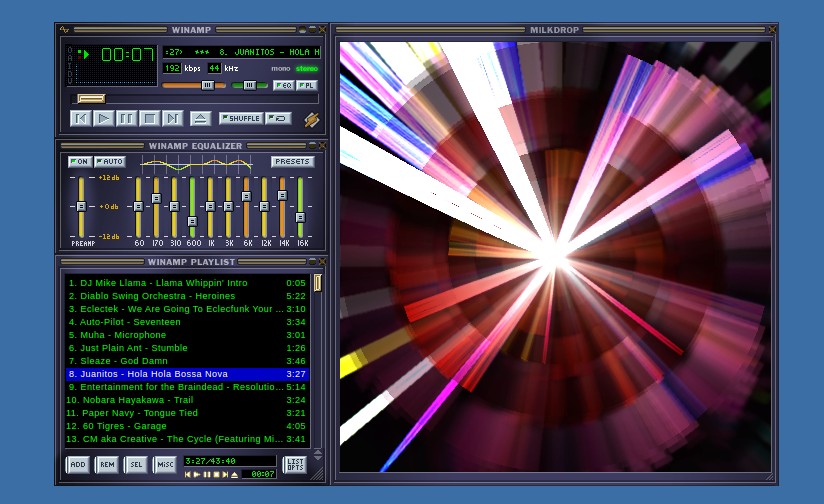Click the volume slider
Viewport: 824px width, 504px height.
coord(194,85)
